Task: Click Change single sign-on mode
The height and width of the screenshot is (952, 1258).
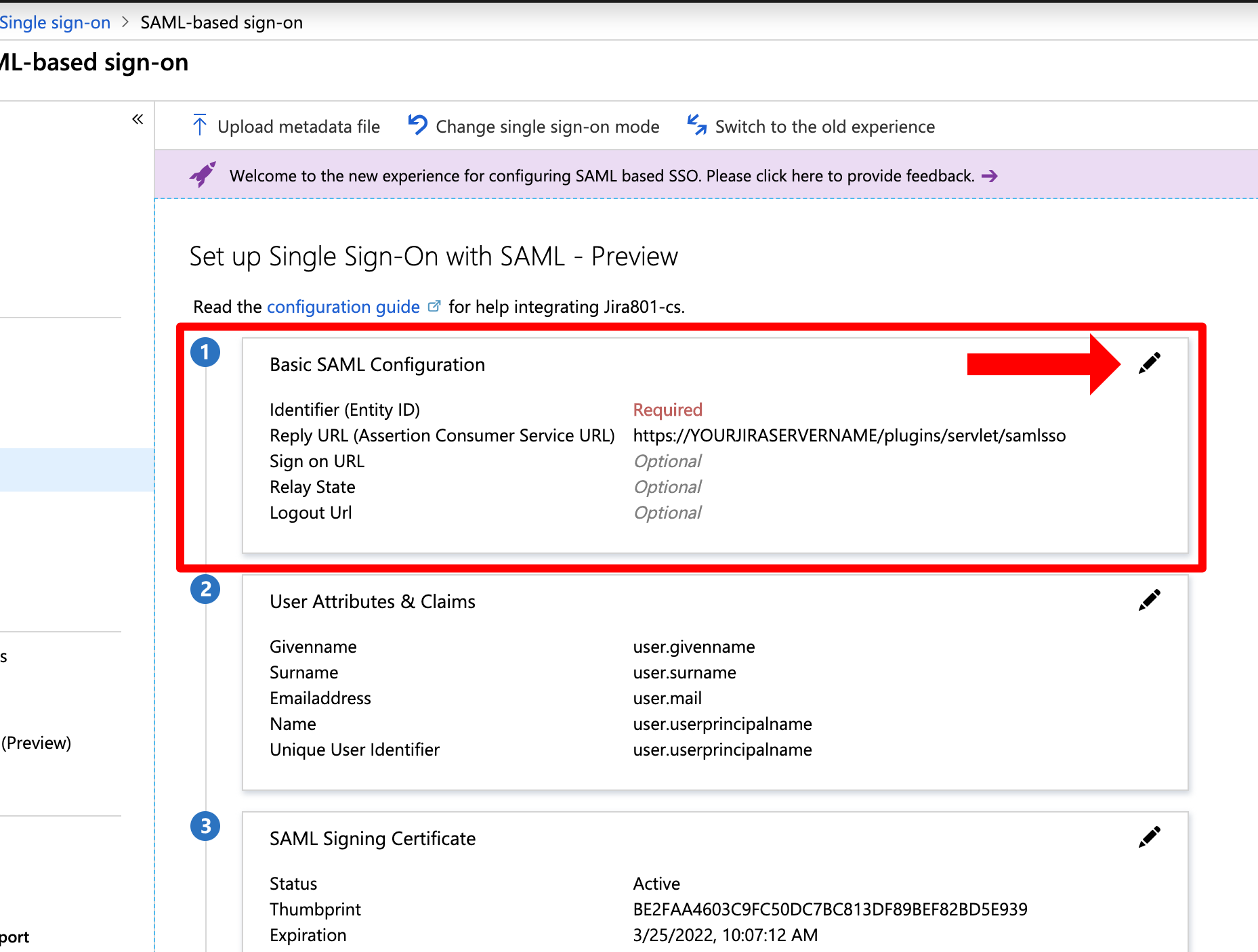Action: click(x=547, y=127)
